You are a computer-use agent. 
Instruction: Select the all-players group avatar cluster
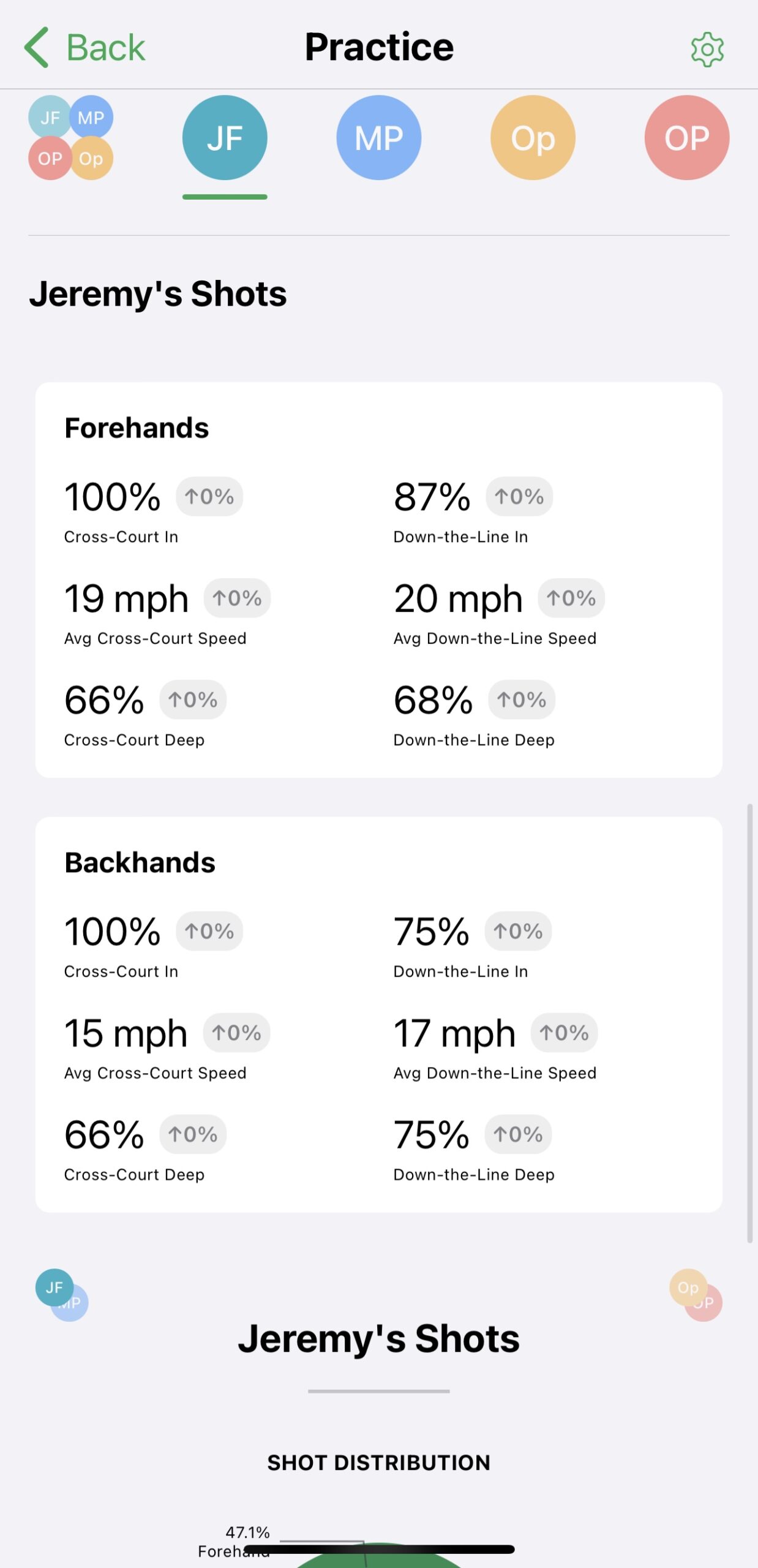(70, 138)
